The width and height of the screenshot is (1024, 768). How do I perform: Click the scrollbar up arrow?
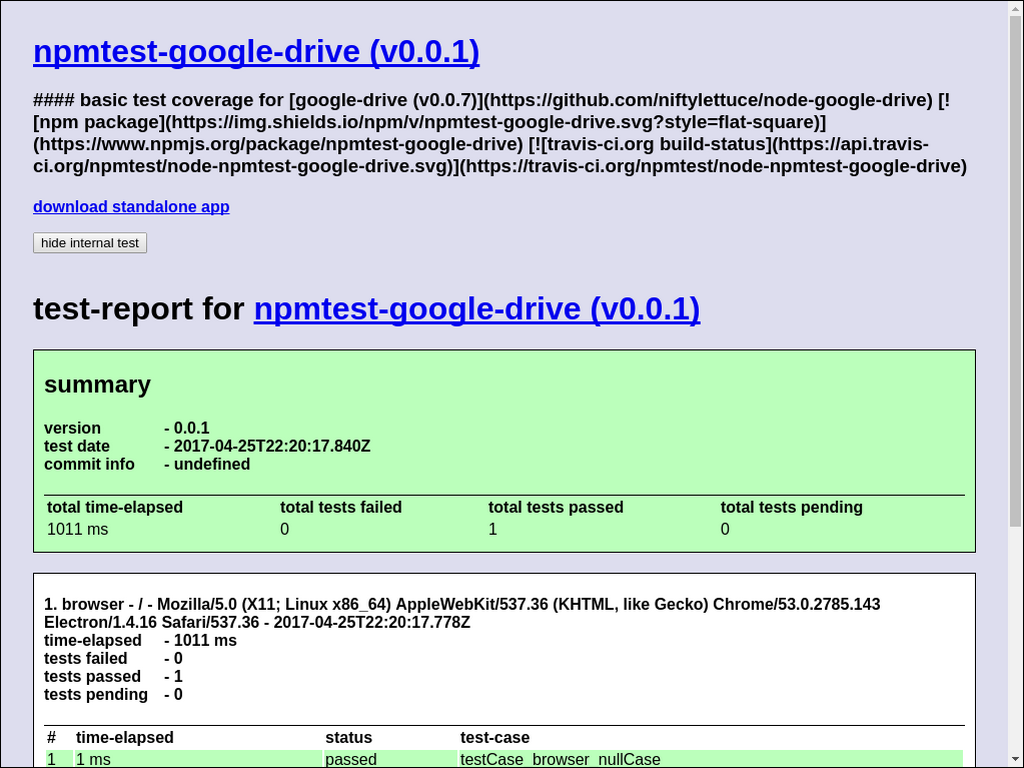tap(1015, 8)
